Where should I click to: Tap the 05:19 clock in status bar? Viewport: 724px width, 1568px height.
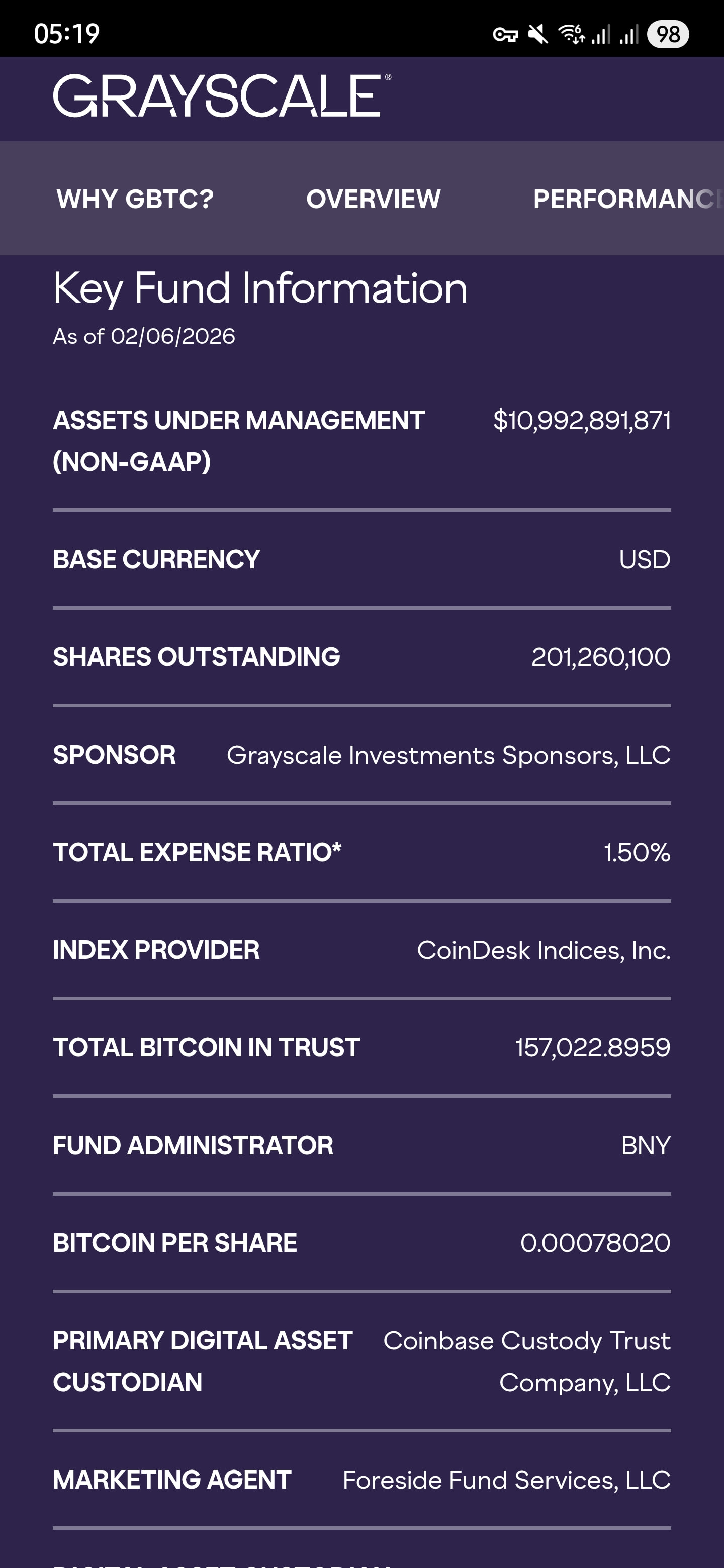pyautogui.click(x=67, y=34)
